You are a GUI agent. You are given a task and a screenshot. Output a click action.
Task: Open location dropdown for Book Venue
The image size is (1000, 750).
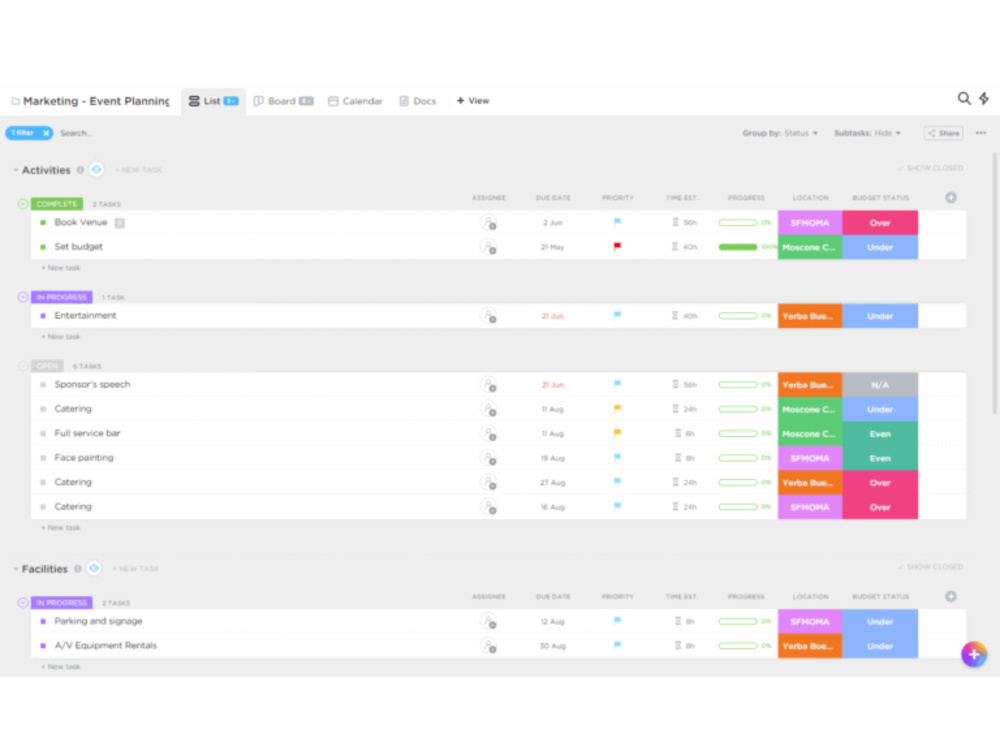(810, 223)
